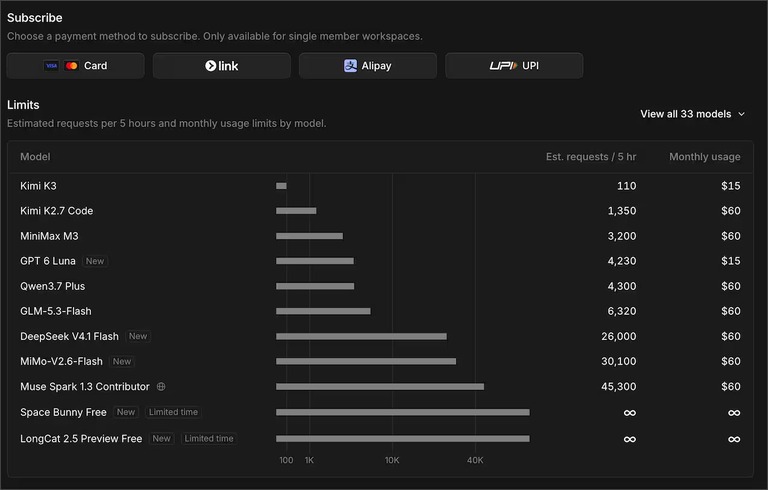Click the 1K axis label
Viewport: 768px width, 490px height.
coord(309,460)
